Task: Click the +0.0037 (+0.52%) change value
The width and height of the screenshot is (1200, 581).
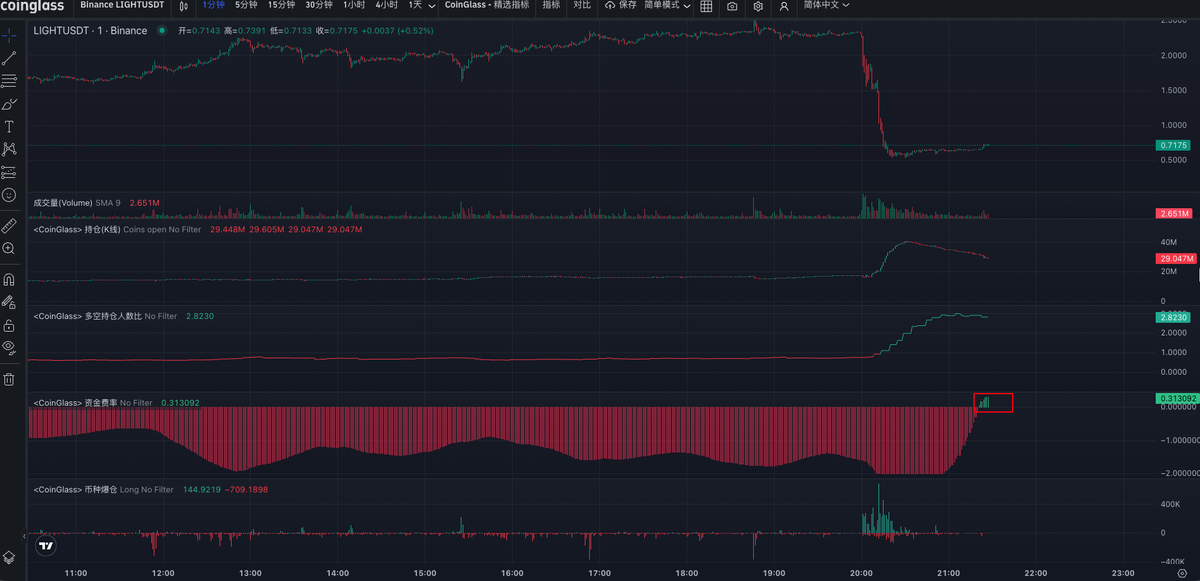Action: click(396, 31)
